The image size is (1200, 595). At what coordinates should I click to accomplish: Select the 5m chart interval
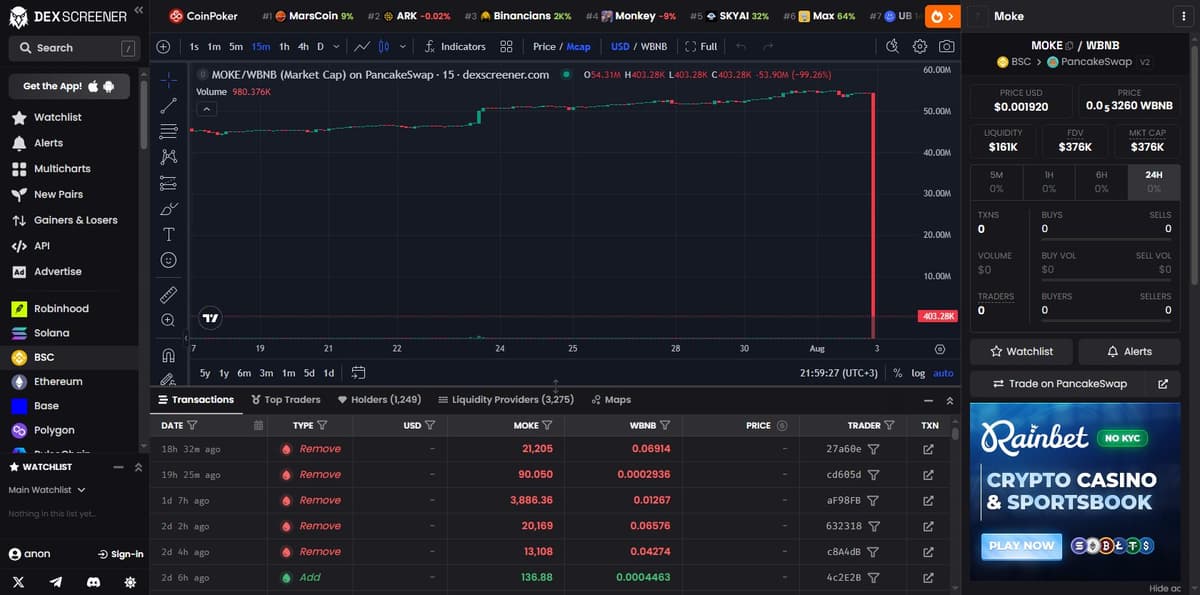[236, 47]
